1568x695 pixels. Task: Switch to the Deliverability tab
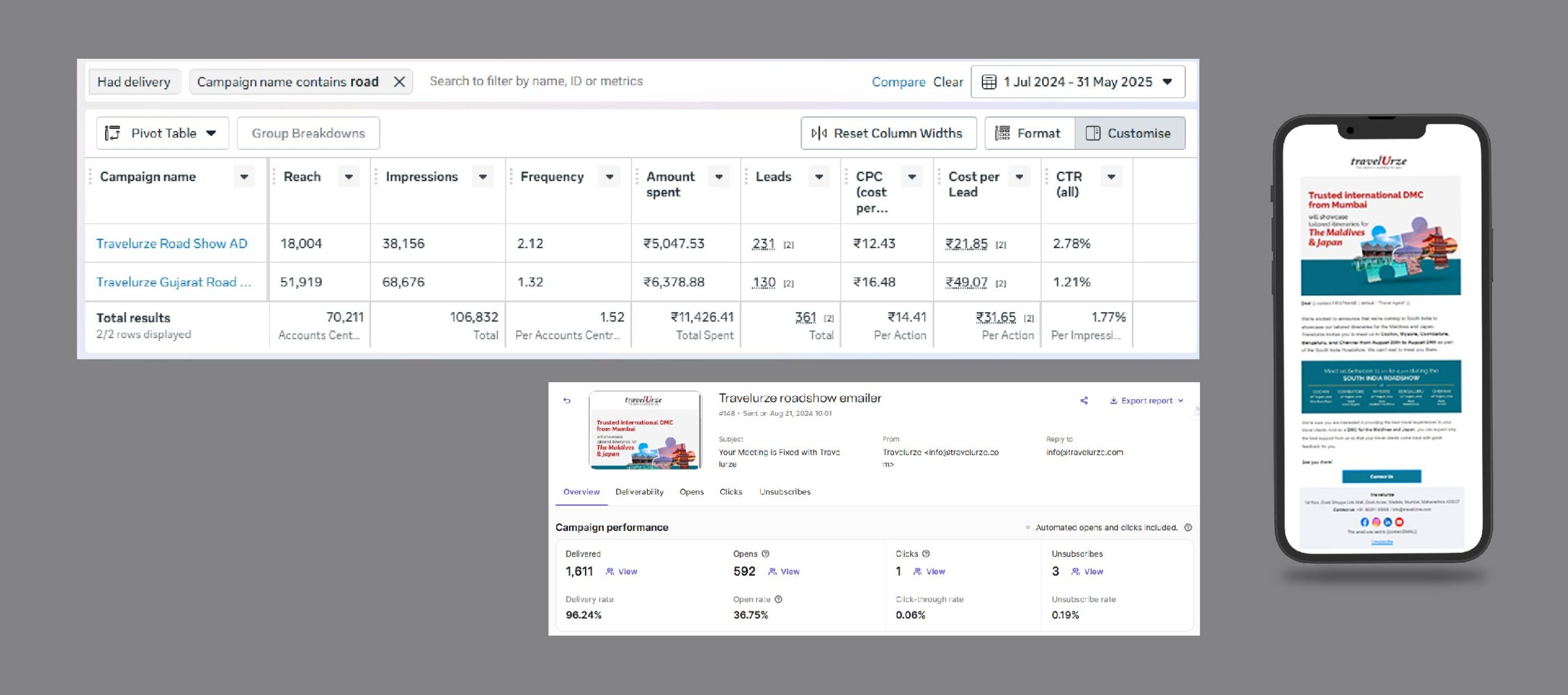[x=639, y=492]
